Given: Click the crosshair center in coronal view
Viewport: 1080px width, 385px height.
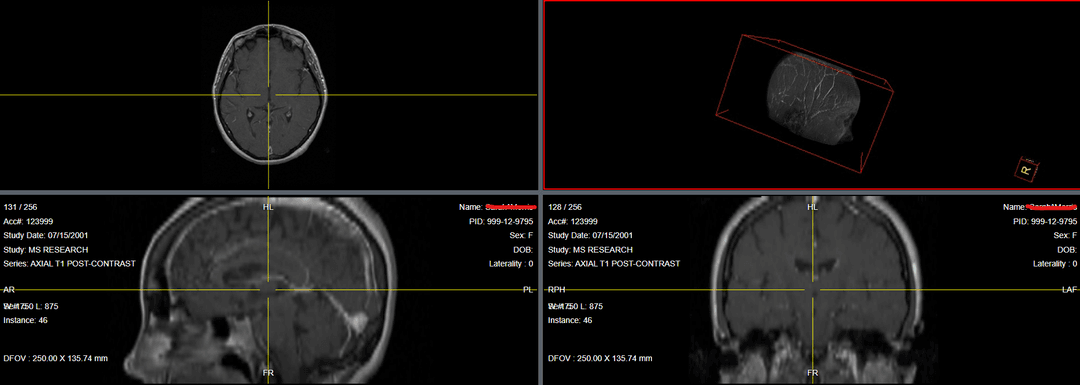Looking at the screenshot, I should [813, 290].
